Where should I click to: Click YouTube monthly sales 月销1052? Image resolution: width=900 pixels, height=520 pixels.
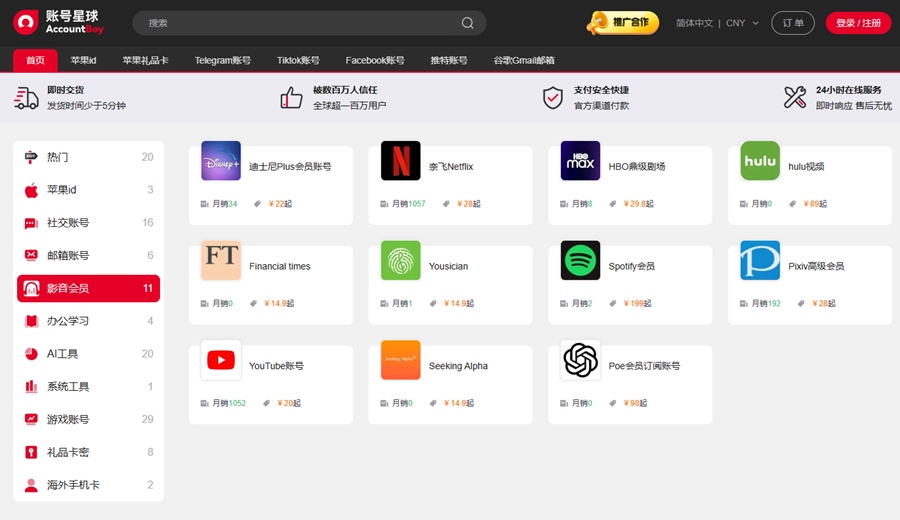(229, 403)
